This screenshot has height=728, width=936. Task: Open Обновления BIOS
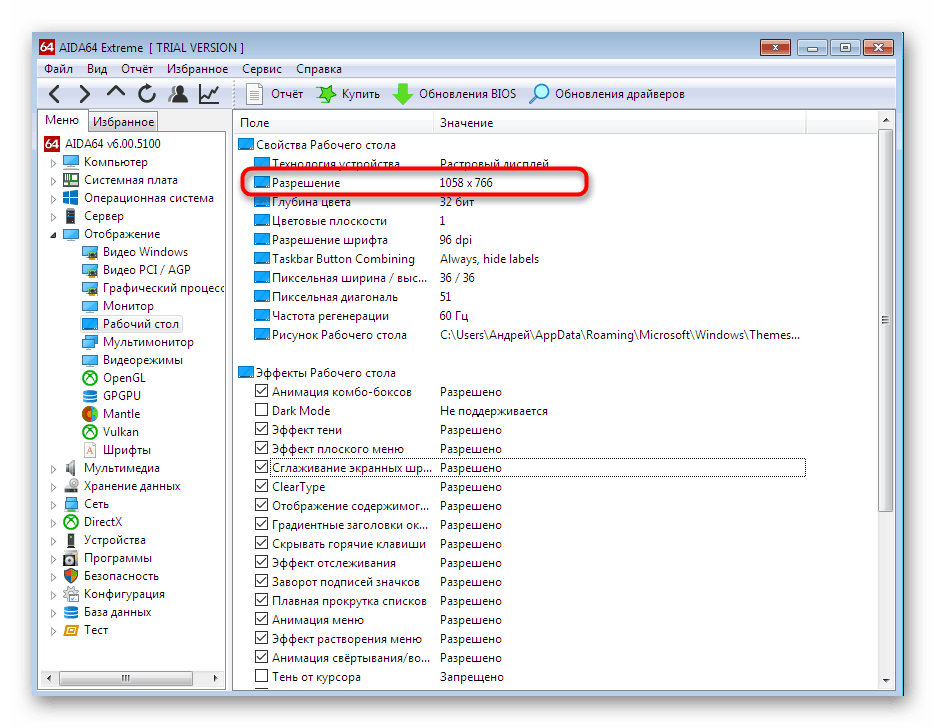[x=455, y=94]
